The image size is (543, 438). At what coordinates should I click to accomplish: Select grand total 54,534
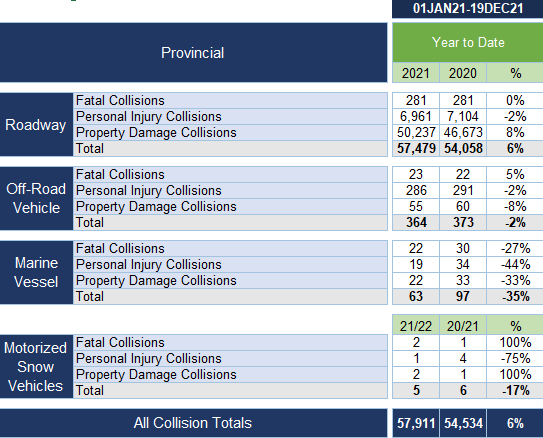click(x=463, y=423)
